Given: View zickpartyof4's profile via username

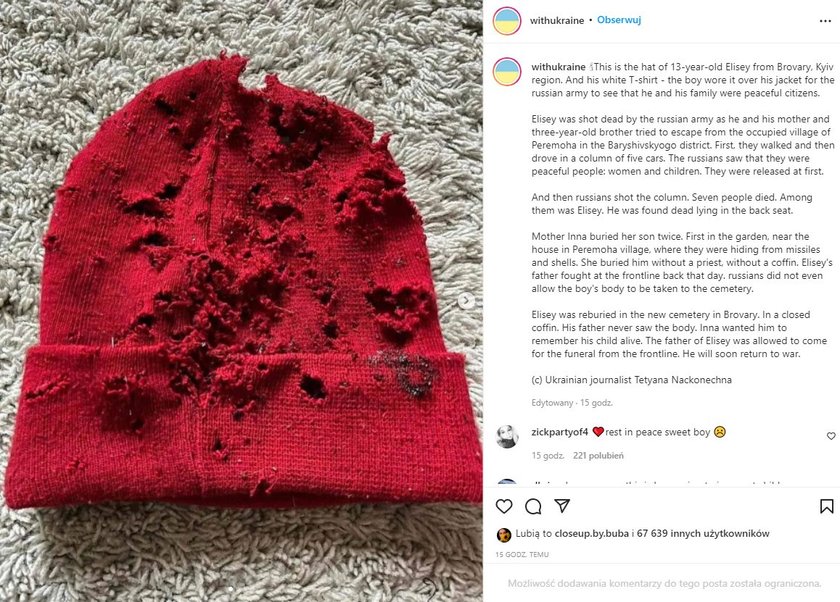Looking at the screenshot, I should (x=560, y=432).
